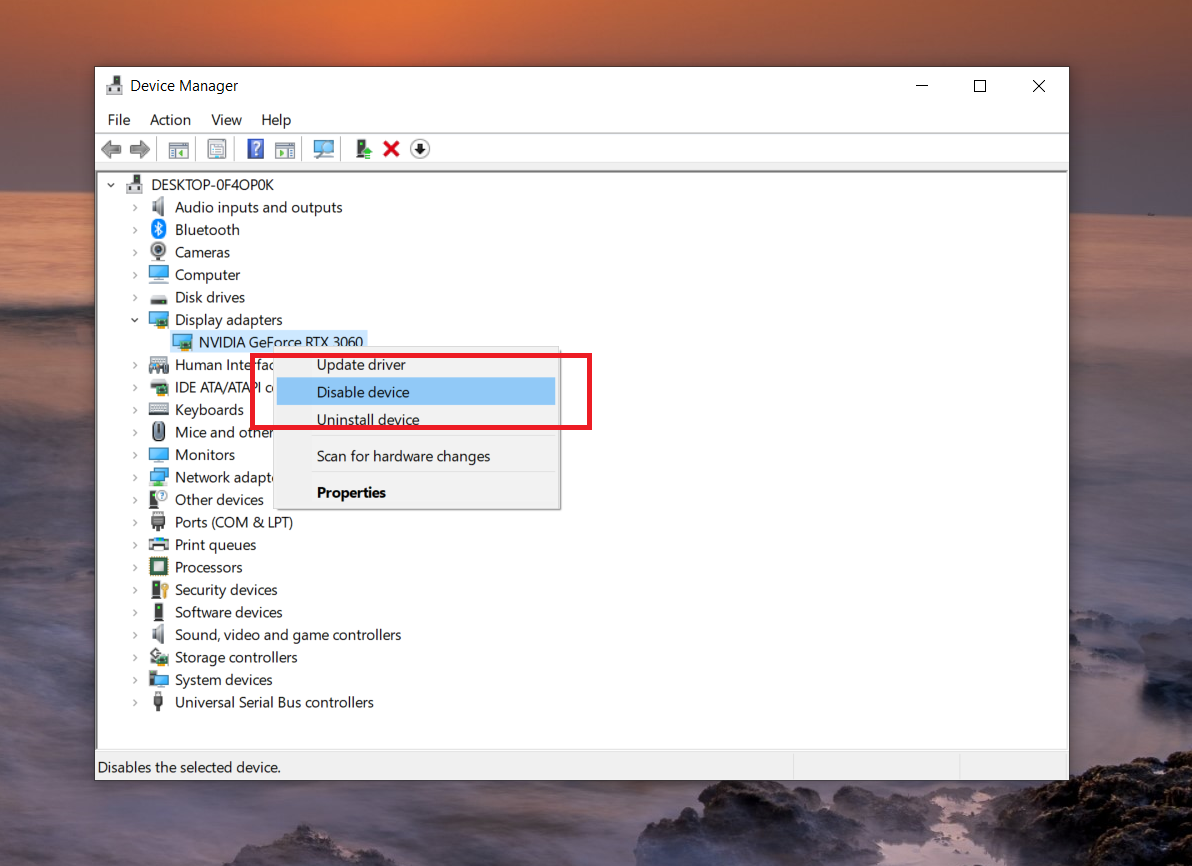
Task: Click the Show/Hide Console Tree toolbar icon
Action: pyautogui.click(x=178, y=149)
